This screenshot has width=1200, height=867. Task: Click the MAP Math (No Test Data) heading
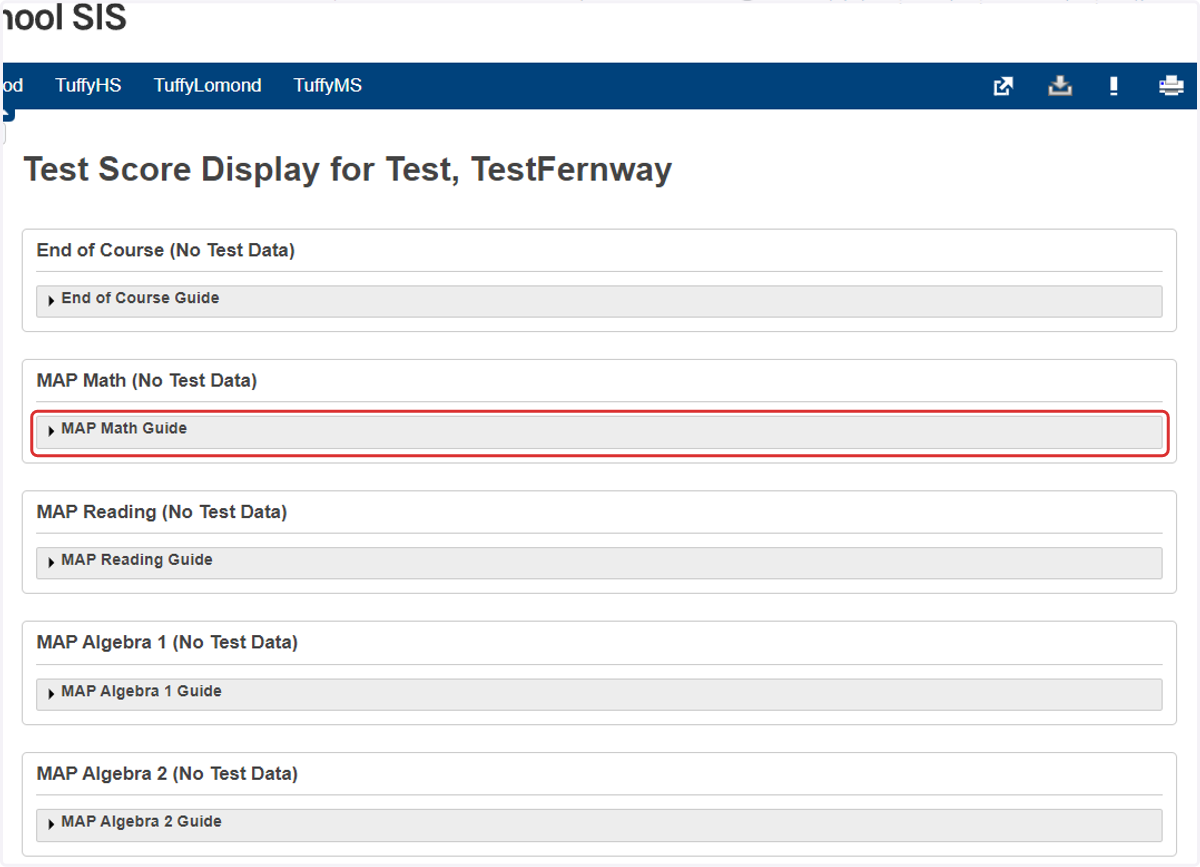coord(147,380)
